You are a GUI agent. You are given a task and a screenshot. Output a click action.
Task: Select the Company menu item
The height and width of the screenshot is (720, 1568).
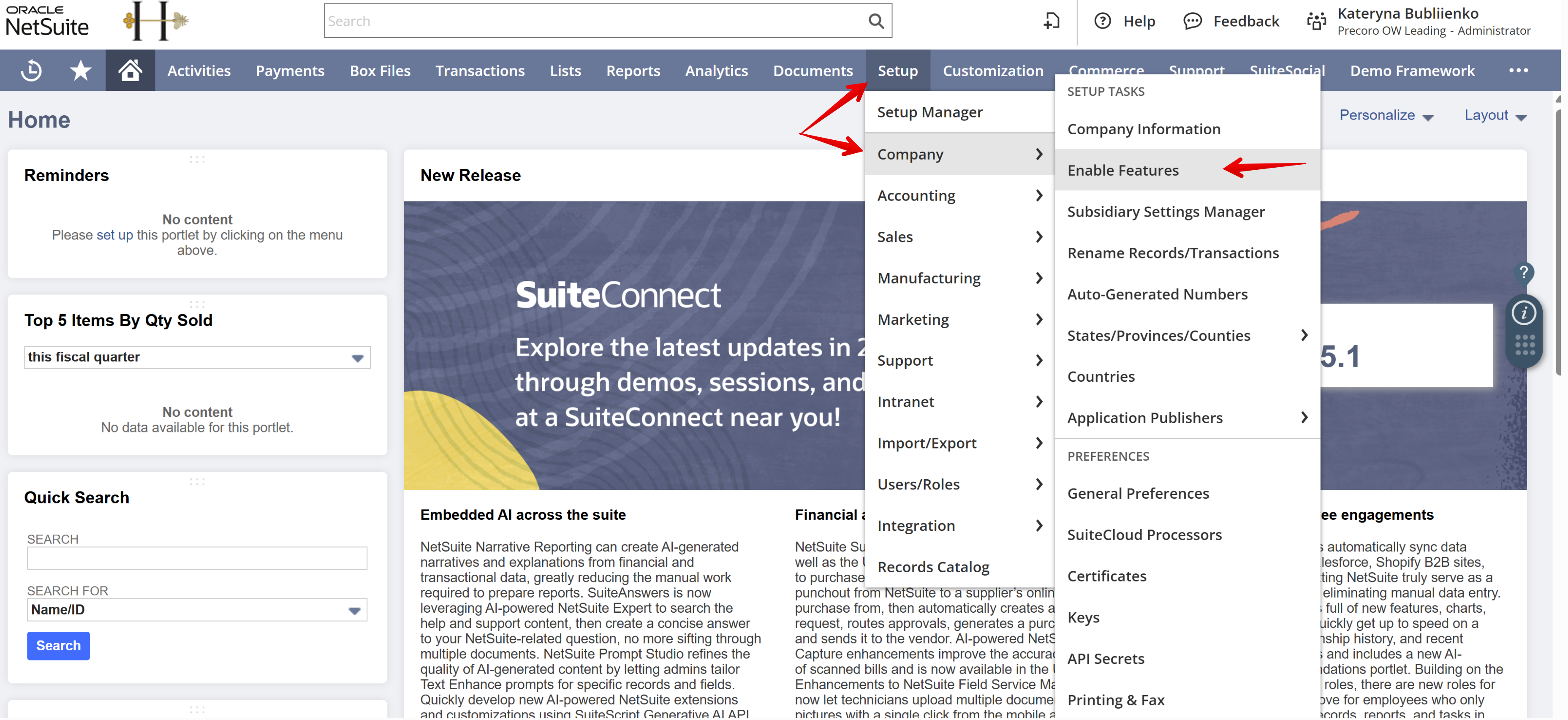click(x=960, y=154)
